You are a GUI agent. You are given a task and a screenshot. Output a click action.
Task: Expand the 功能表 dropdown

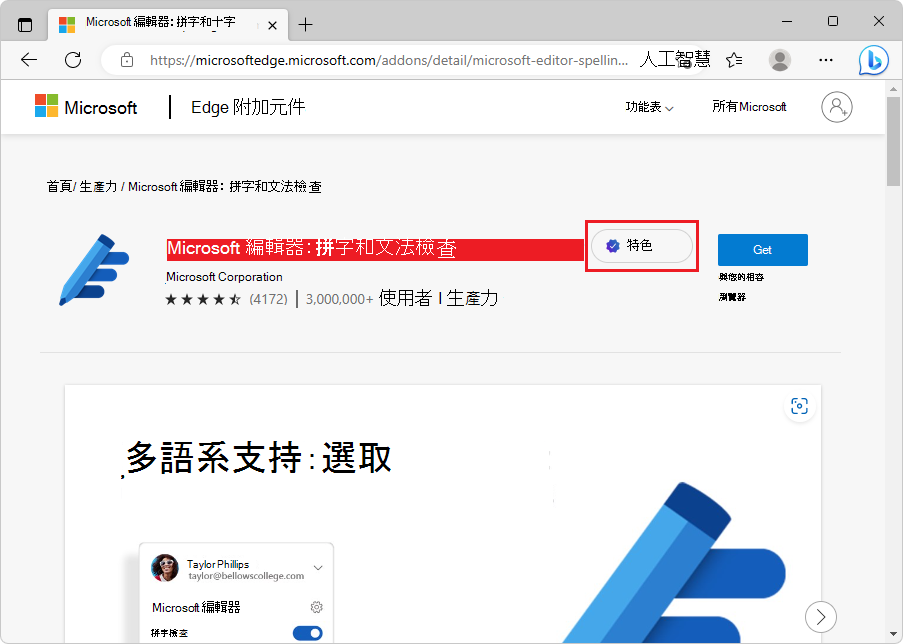[649, 107]
